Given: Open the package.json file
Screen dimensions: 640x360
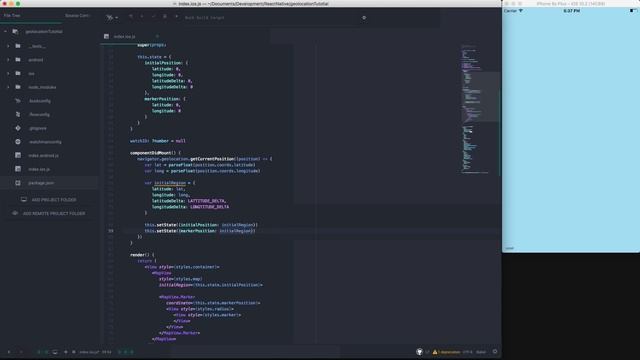Looking at the screenshot, I should pyautogui.click(x=41, y=183).
